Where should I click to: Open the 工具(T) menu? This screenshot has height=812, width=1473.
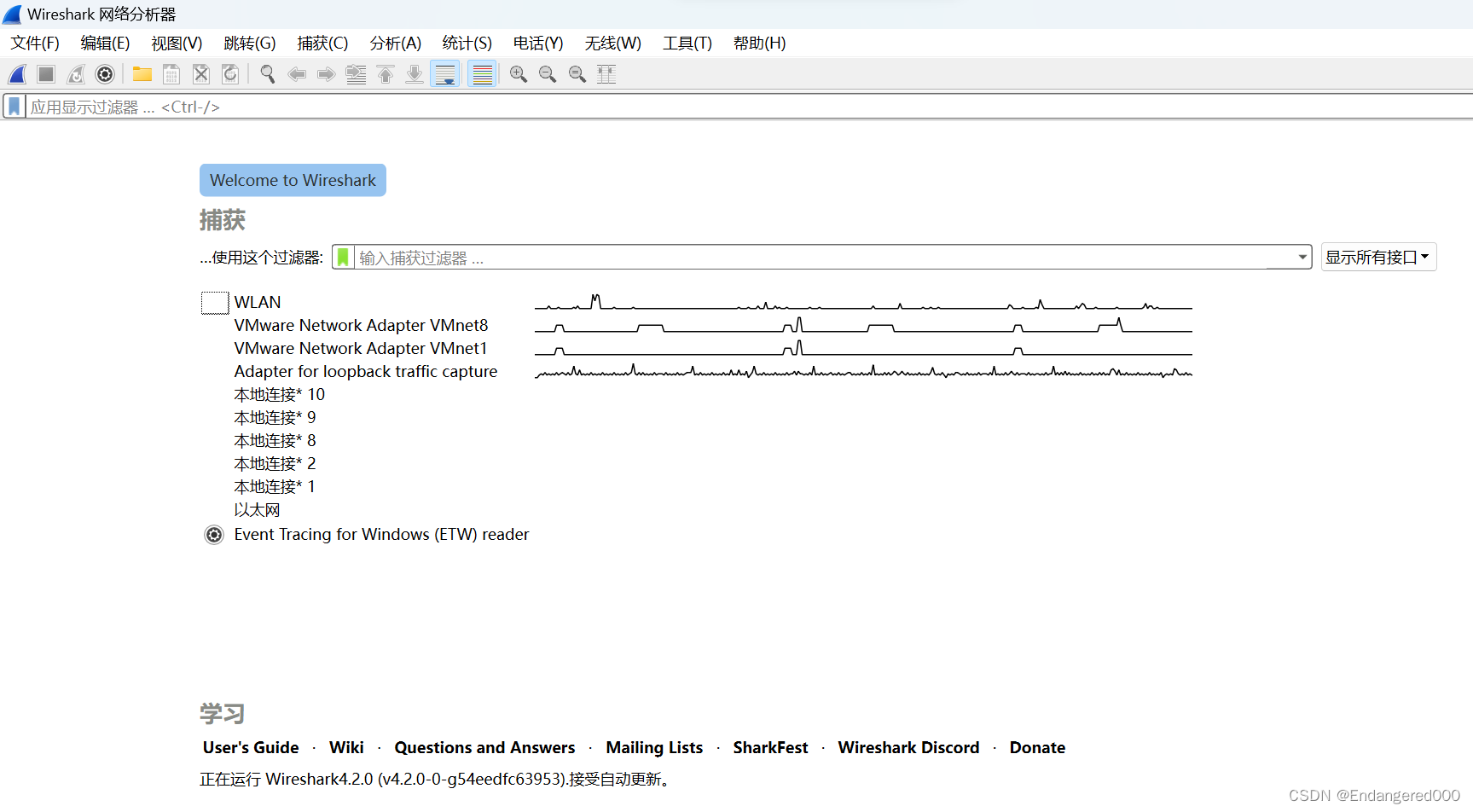[687, 43]
